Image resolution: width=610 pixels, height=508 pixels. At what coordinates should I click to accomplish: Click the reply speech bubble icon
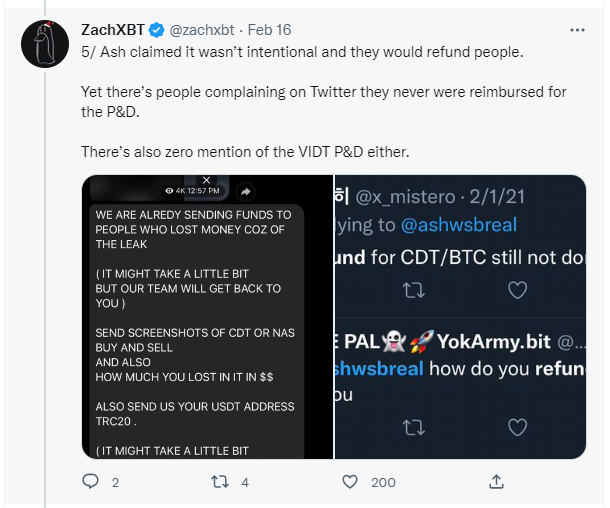tap(91, 482)
